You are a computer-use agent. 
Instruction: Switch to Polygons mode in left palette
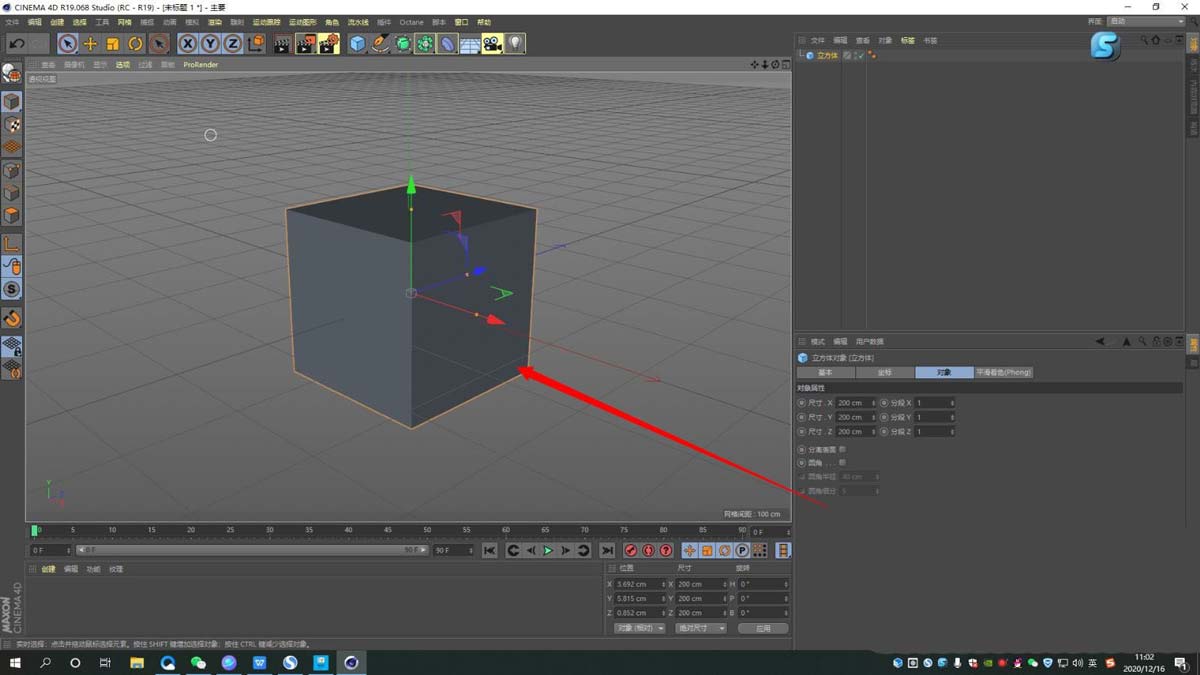[x=12, y=215]
